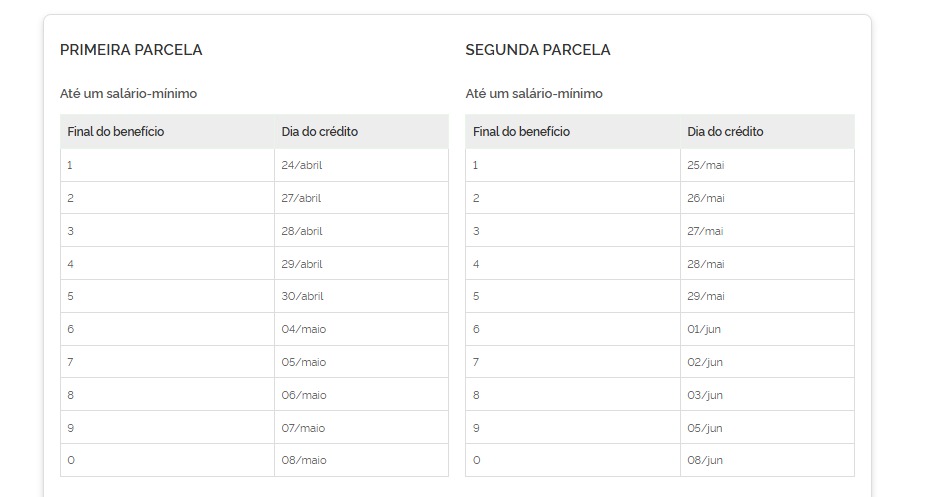This screenshot has height=497, width=926.
Task: Select the 28/abril date cell
Action: click(302, 231)
